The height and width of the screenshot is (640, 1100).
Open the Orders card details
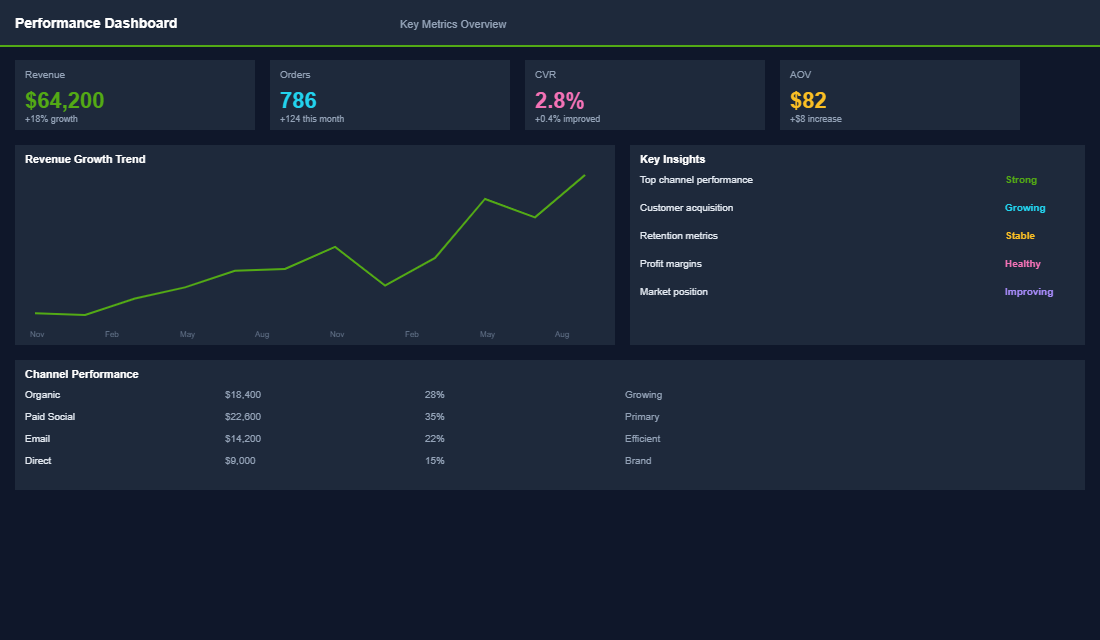(389, 95)
